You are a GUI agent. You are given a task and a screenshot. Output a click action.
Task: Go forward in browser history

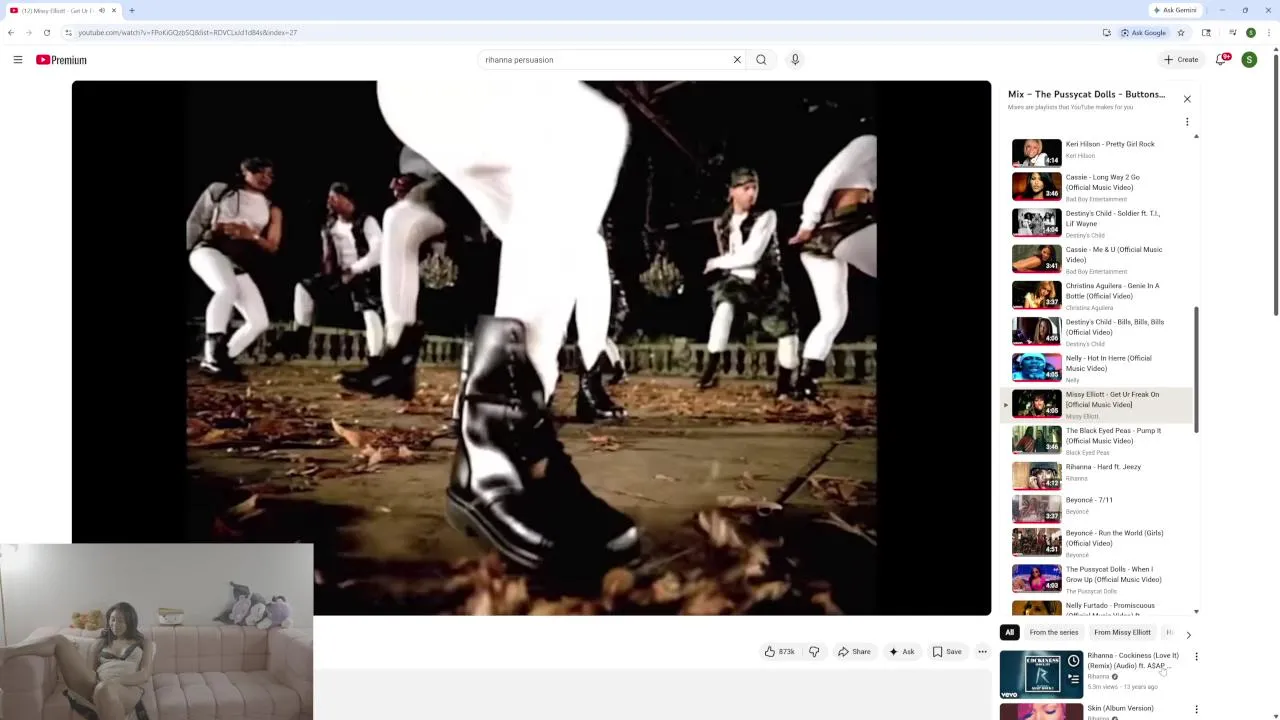[x=28, y=32]
